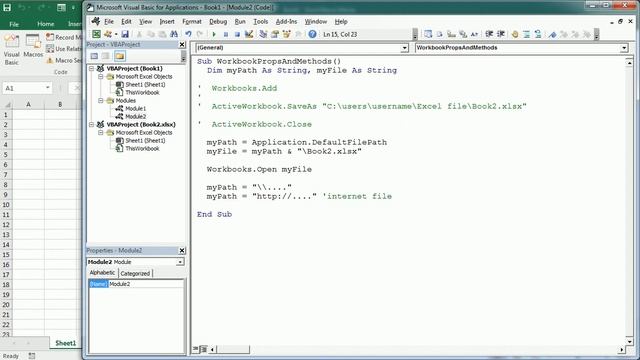
Task: Collapse the Modules folder
Action: [x=101, y=100]
